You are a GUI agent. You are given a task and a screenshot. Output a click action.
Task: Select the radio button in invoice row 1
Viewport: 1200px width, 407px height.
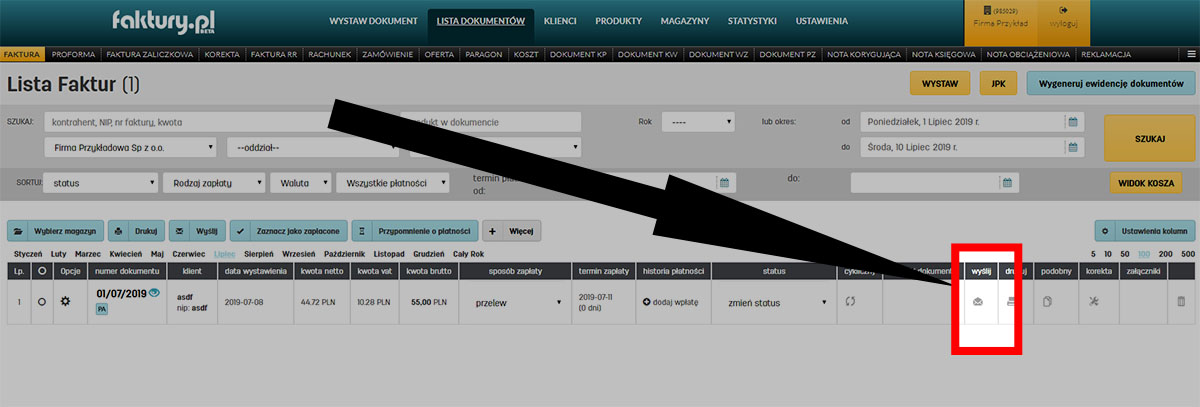(42, 301)
